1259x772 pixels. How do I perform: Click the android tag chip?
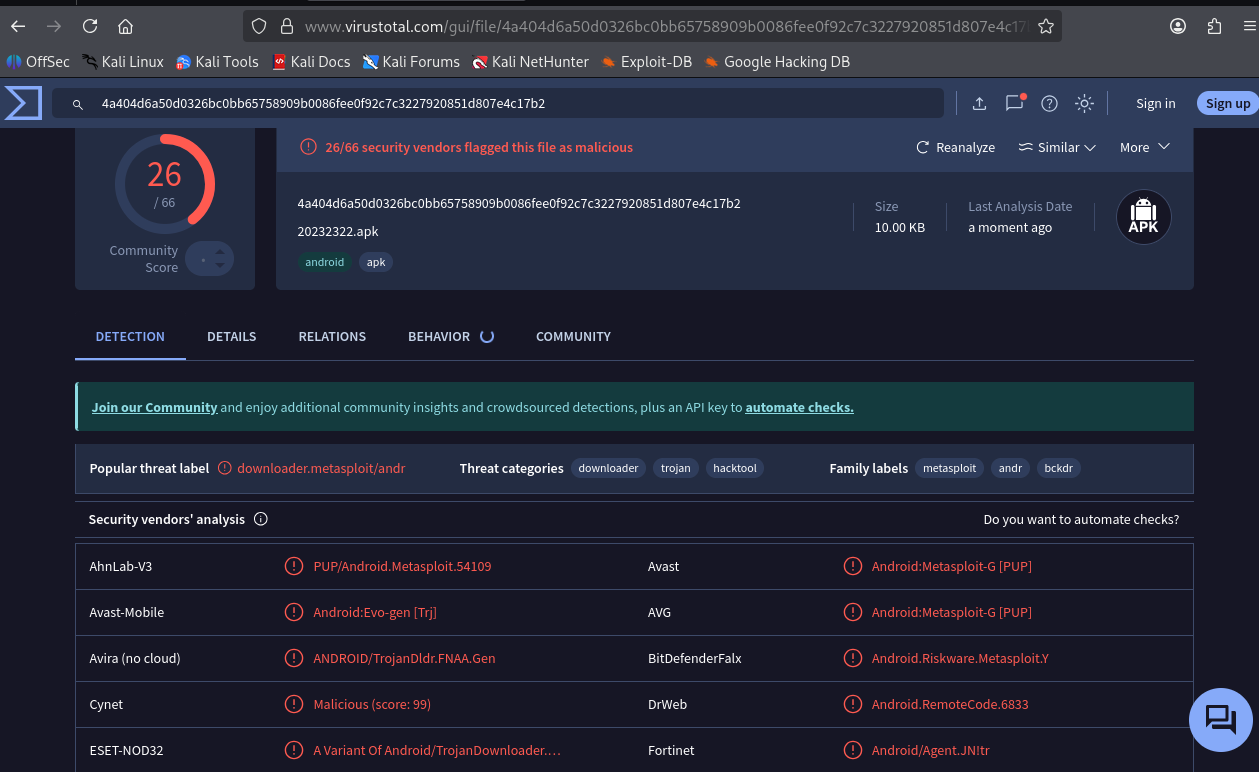(x=325, y=262)
